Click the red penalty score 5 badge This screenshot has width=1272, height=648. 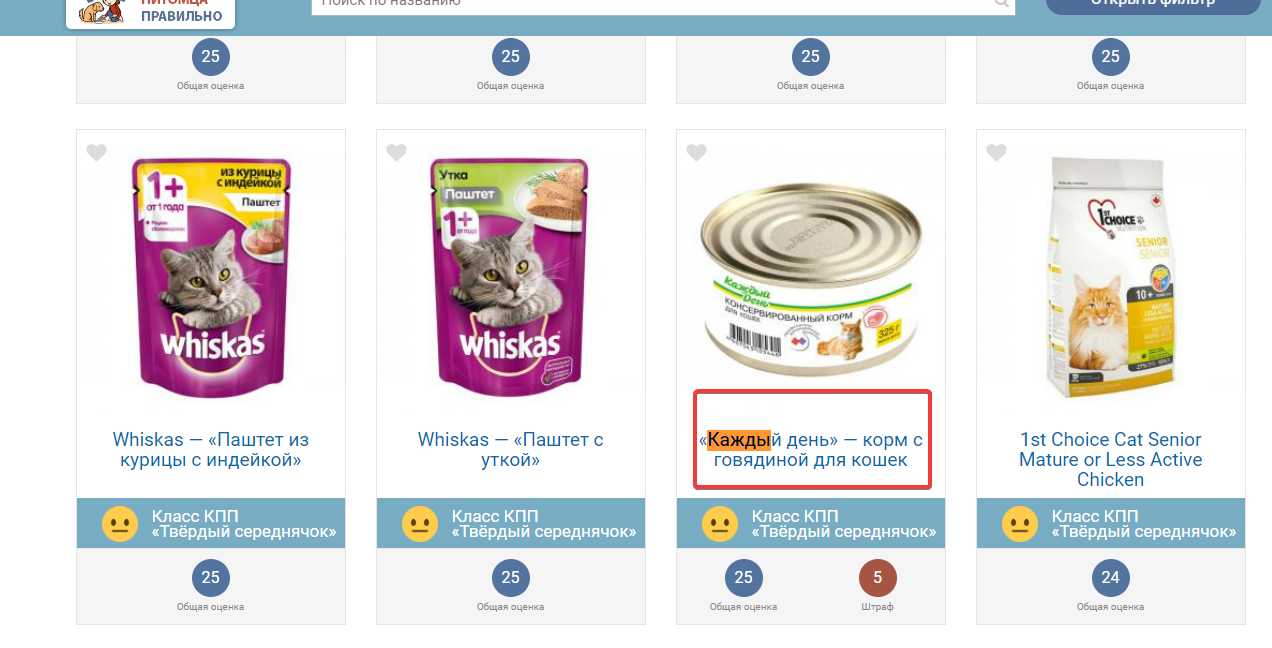878,578
